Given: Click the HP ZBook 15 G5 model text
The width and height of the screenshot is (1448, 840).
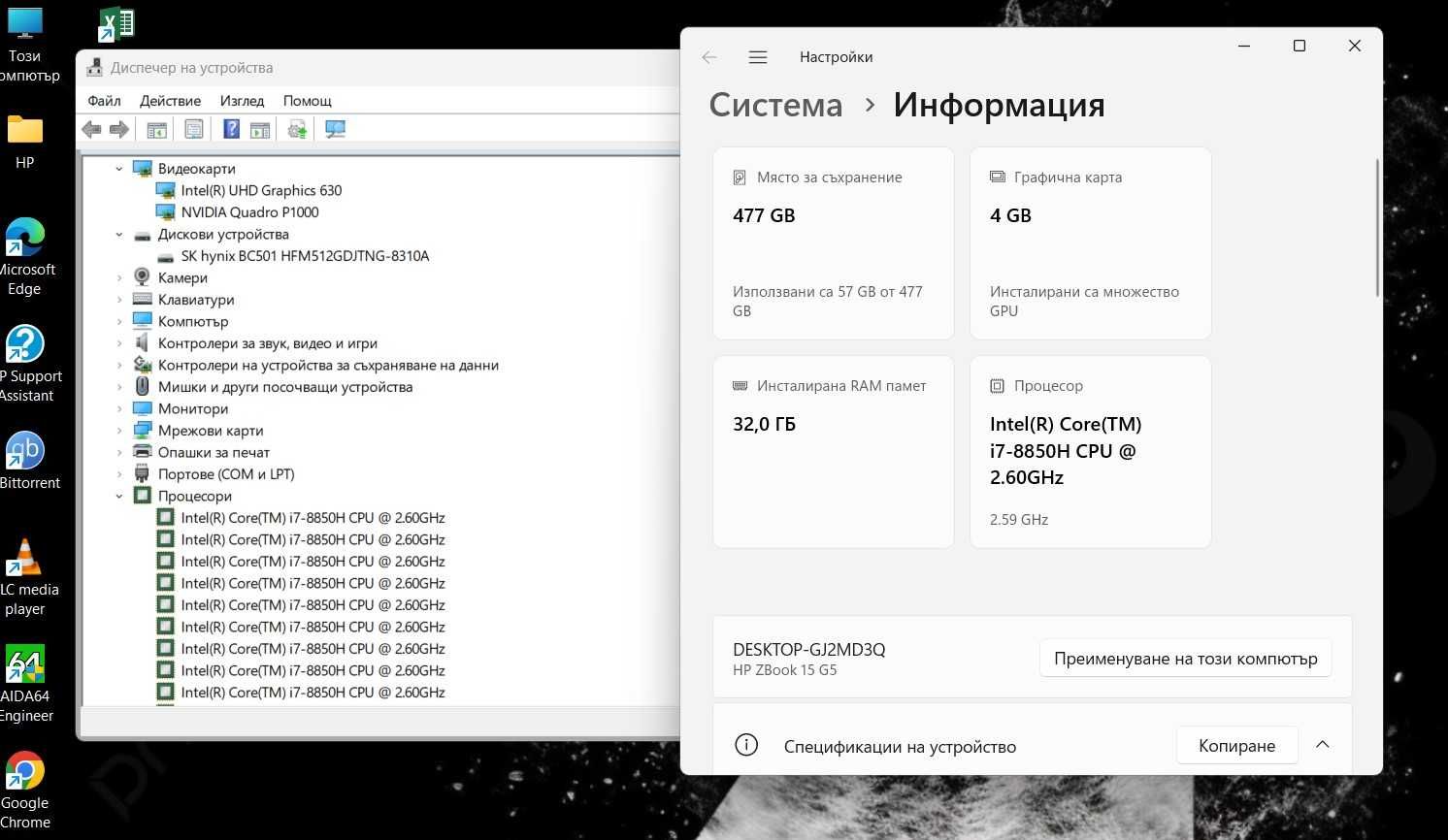Looking at the screenshot, I should click(x=784, y=670).
